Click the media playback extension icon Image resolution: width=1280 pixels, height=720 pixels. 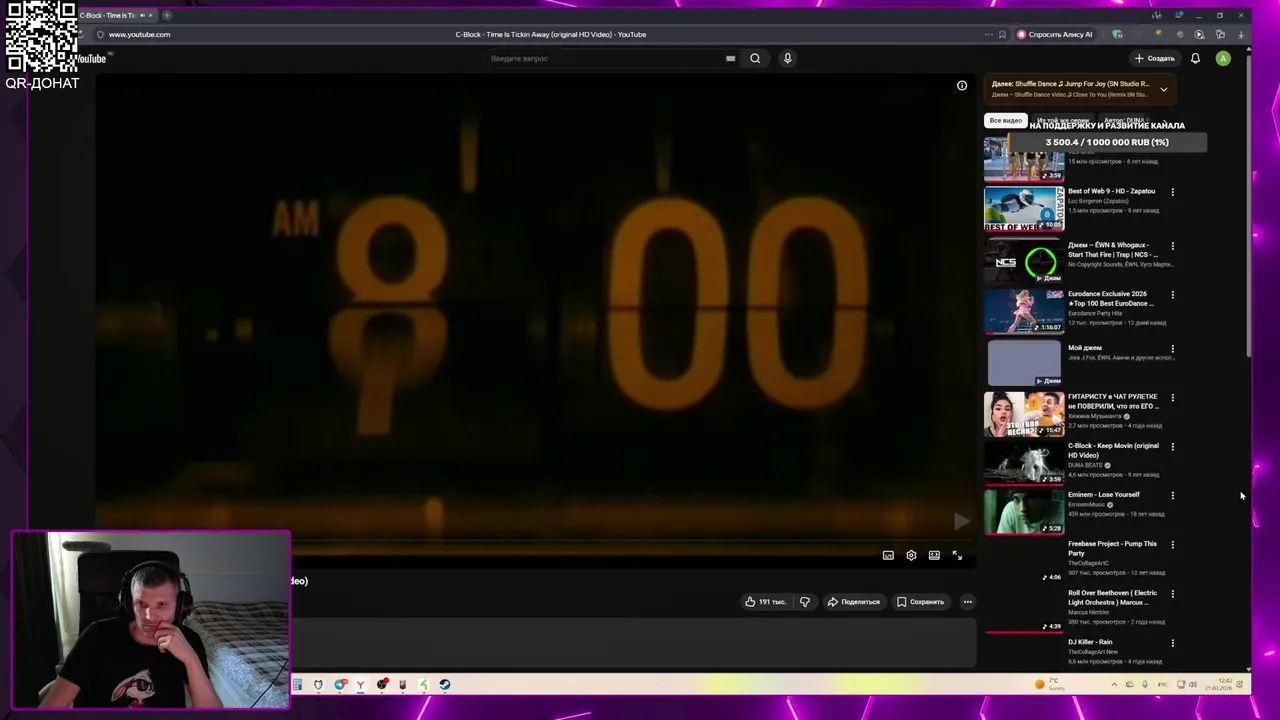pos(1199,34)
